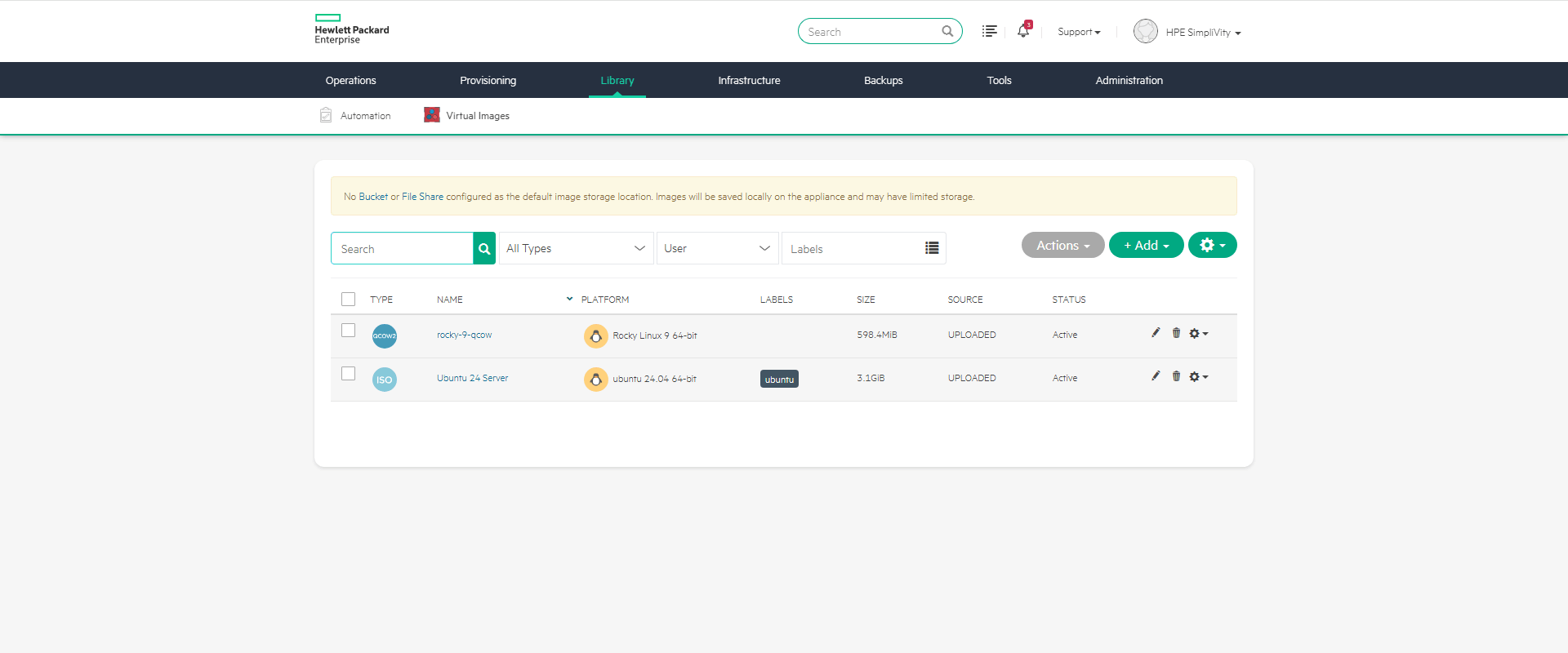Expand the All Types dropdown
This screenshot has height=653, width=1568.
tap(576, 249)
